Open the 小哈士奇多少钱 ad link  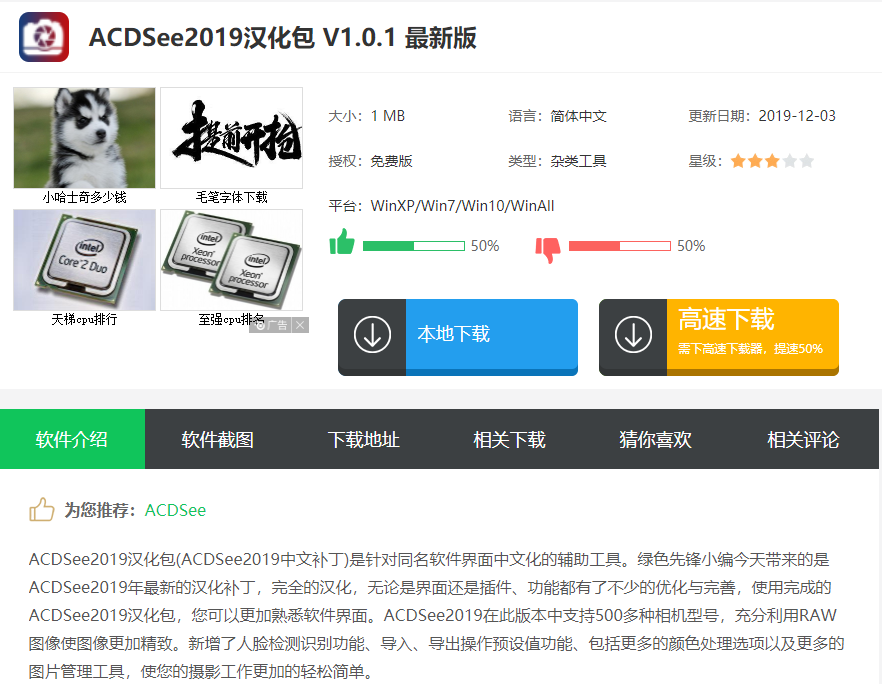84,197
